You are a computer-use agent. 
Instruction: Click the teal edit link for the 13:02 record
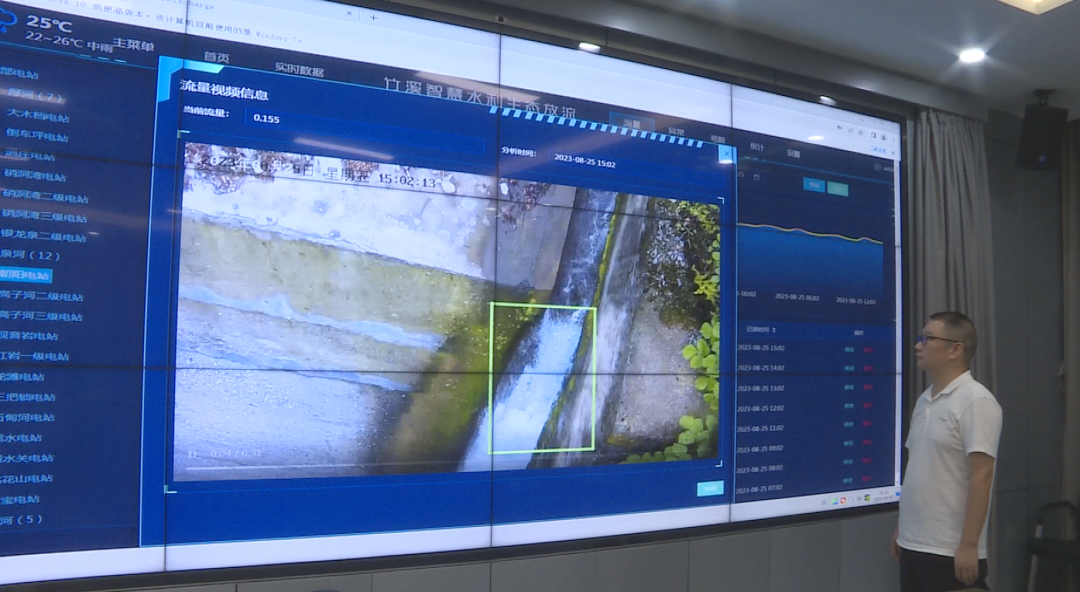tap(849, 388)
